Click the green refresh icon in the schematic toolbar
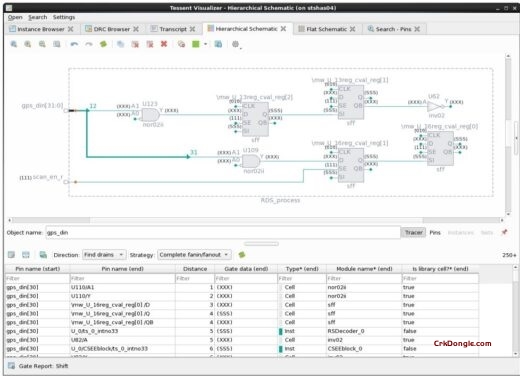Screen dimensions: 520x376 pos(103,44)
